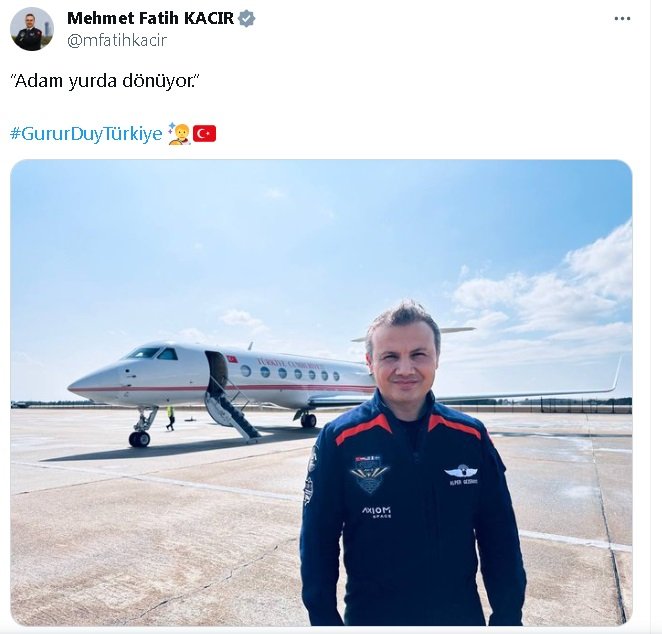Image resolution: width=662 pixels, height=634 pixels.
Task: Click the Turkish flag on the aircraft
Action: 232,359
